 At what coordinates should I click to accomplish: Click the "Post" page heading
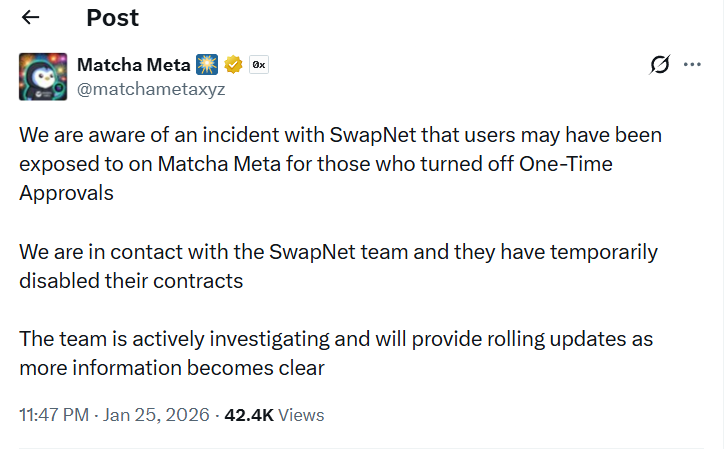pos(112,18)
